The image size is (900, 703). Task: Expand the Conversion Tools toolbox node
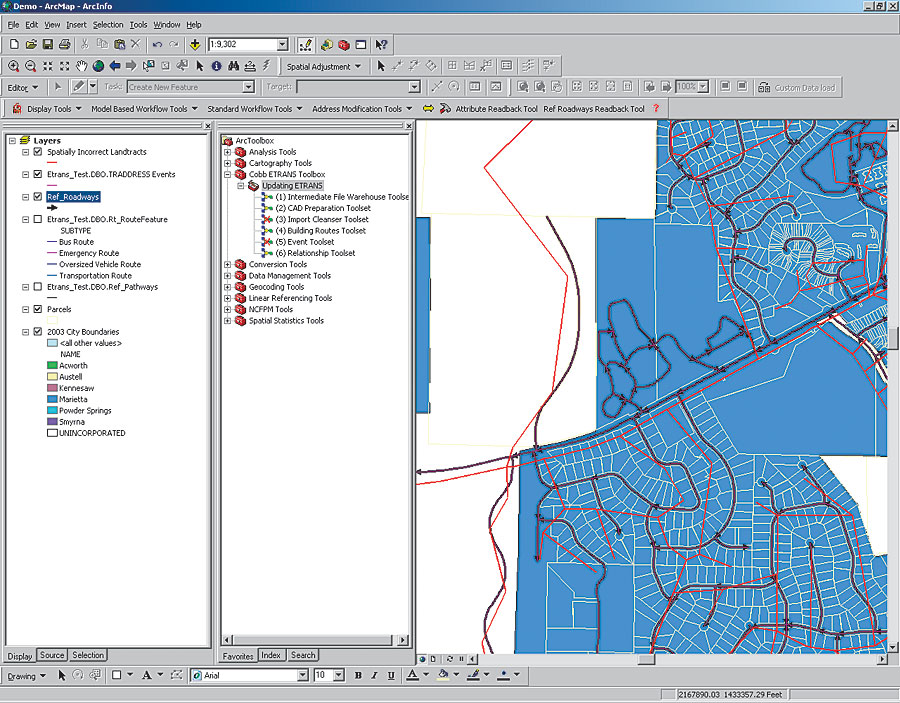[227, 264]
